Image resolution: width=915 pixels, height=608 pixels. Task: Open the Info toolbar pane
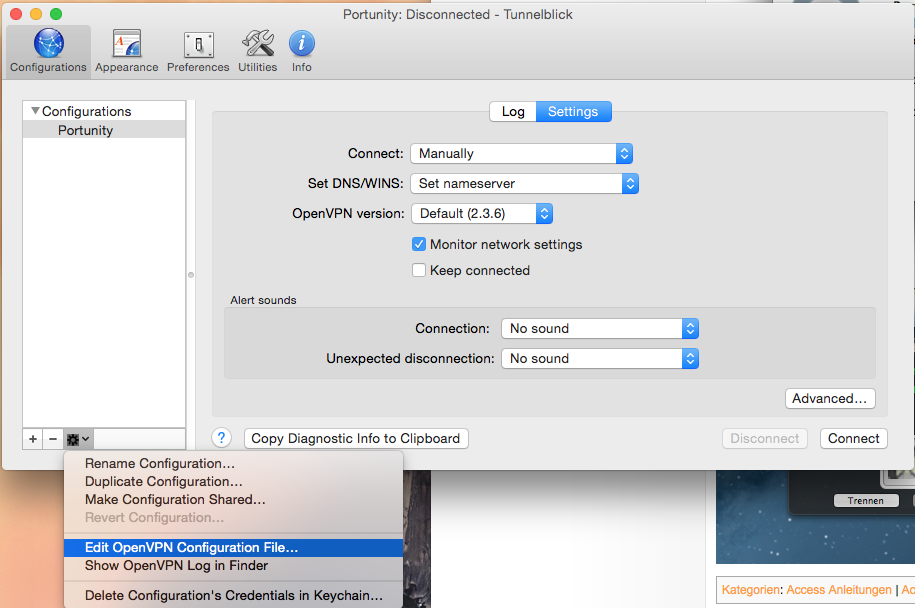pyautogui.click(x=302, y=51)
